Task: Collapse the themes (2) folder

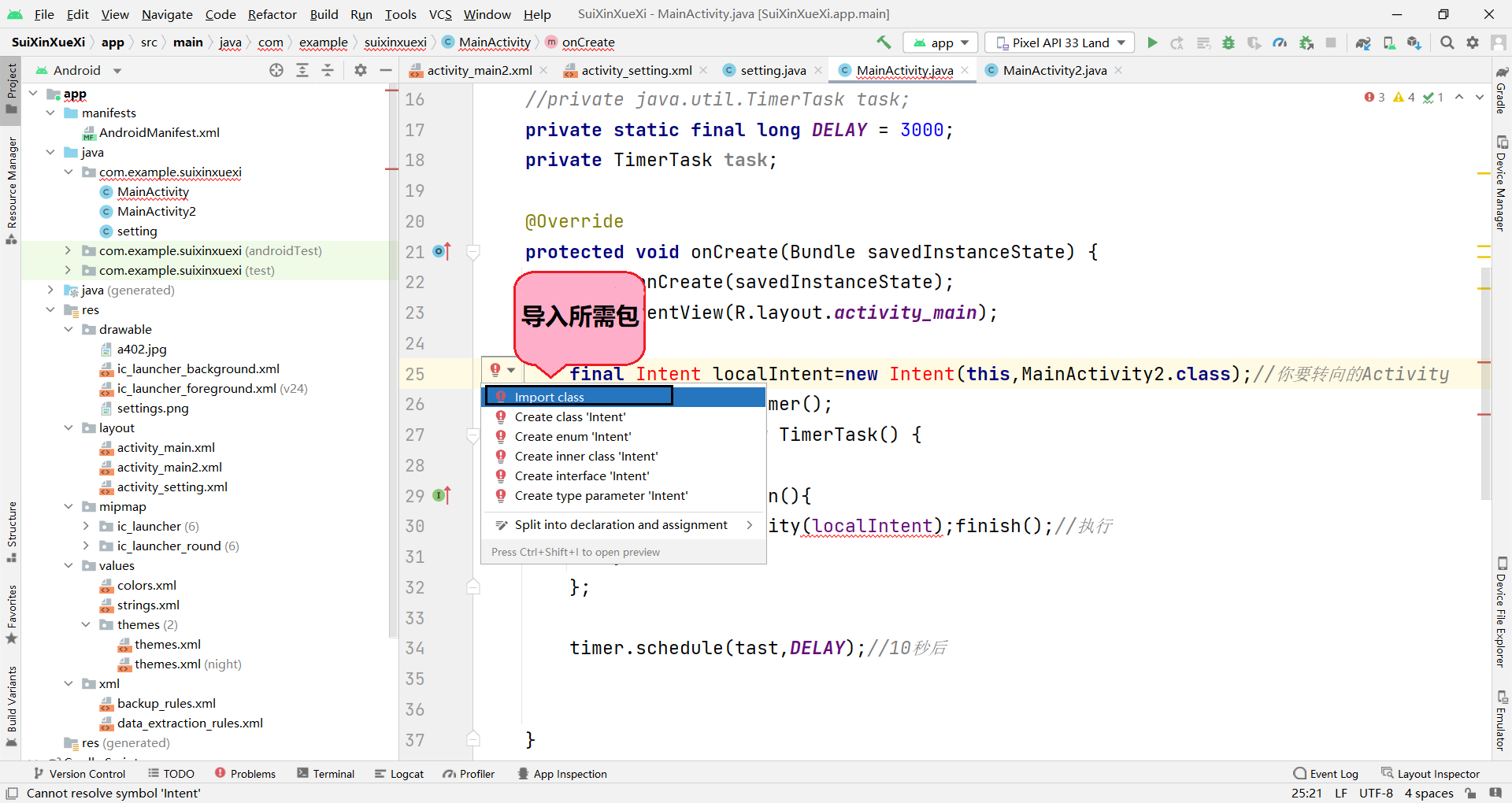Action: (x=86, y=624)
